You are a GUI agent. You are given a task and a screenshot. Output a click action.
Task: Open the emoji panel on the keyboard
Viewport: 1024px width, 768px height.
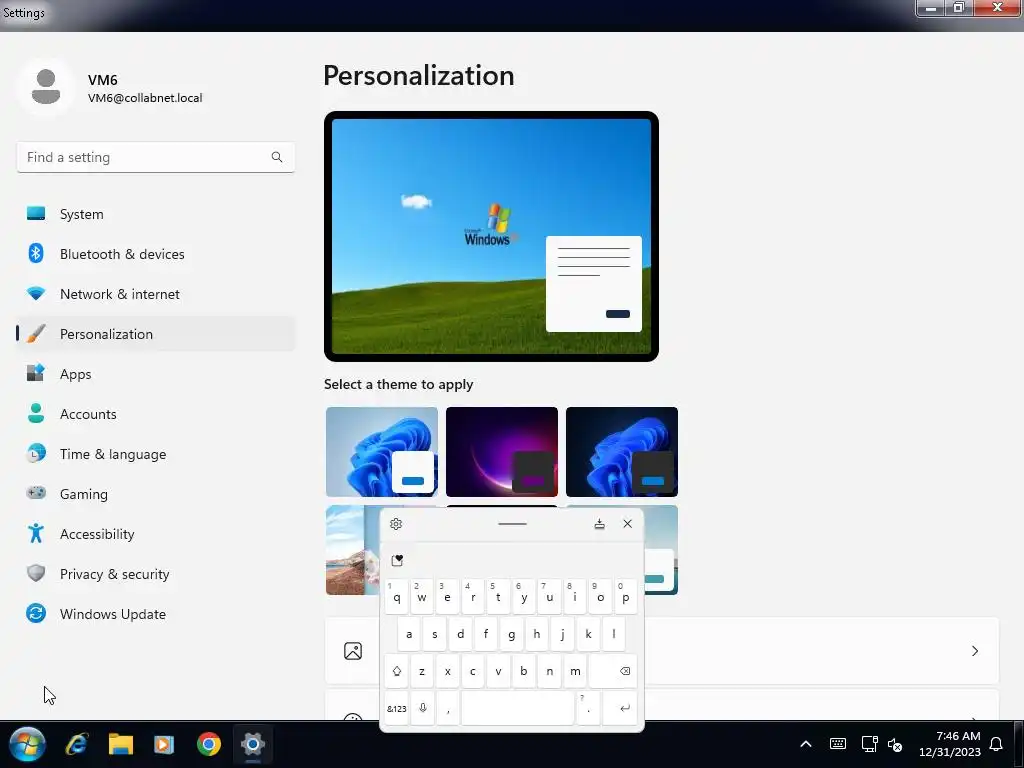[397, 560]
